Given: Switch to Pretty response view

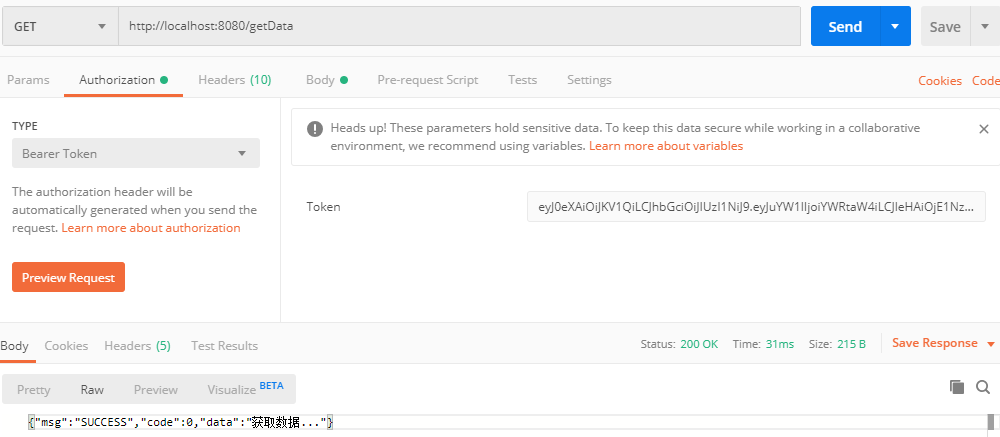Looking at the screenshot, I should tap(34, 389).
